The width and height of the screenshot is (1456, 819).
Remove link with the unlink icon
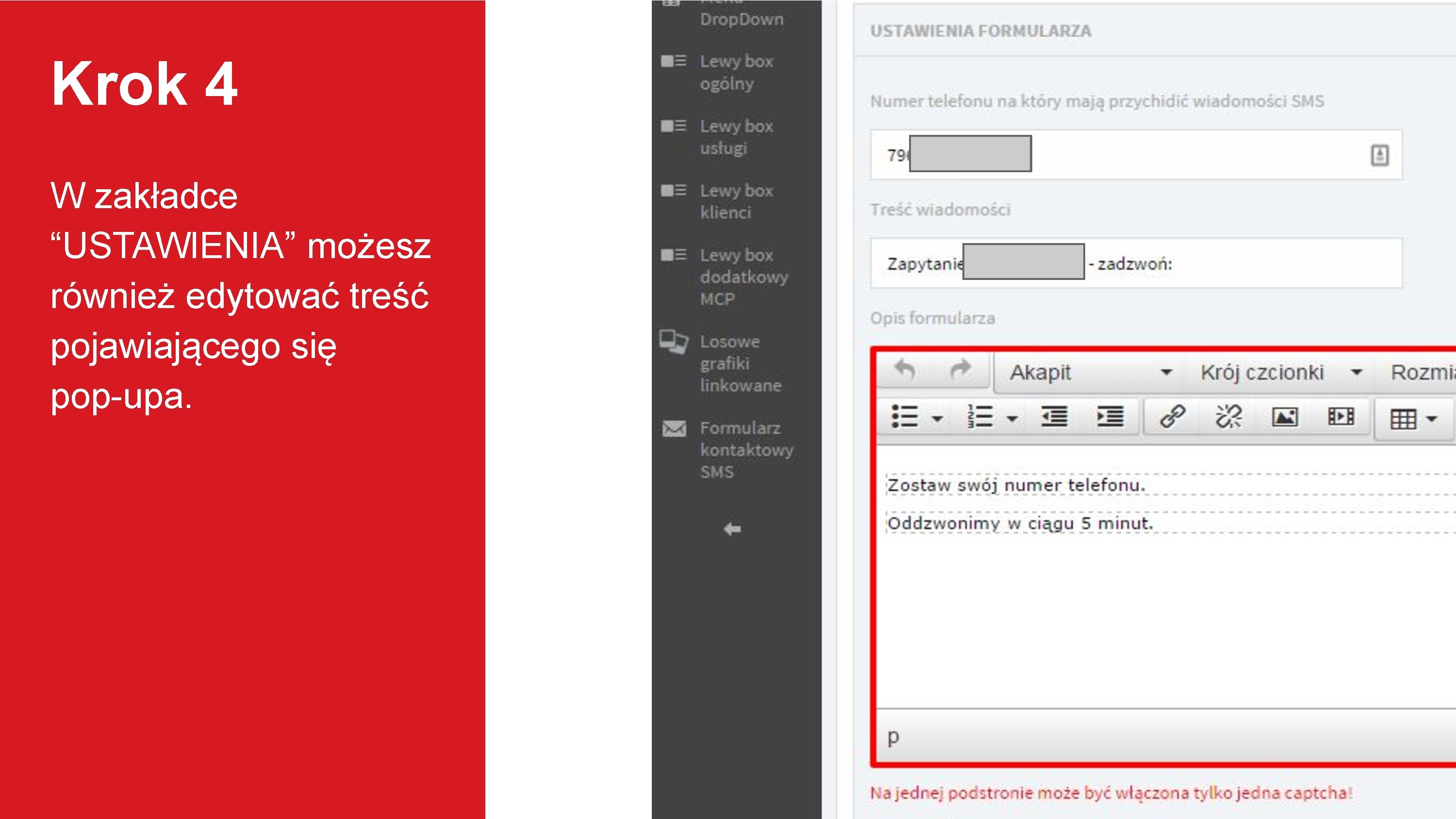[x=1228, y=417]
